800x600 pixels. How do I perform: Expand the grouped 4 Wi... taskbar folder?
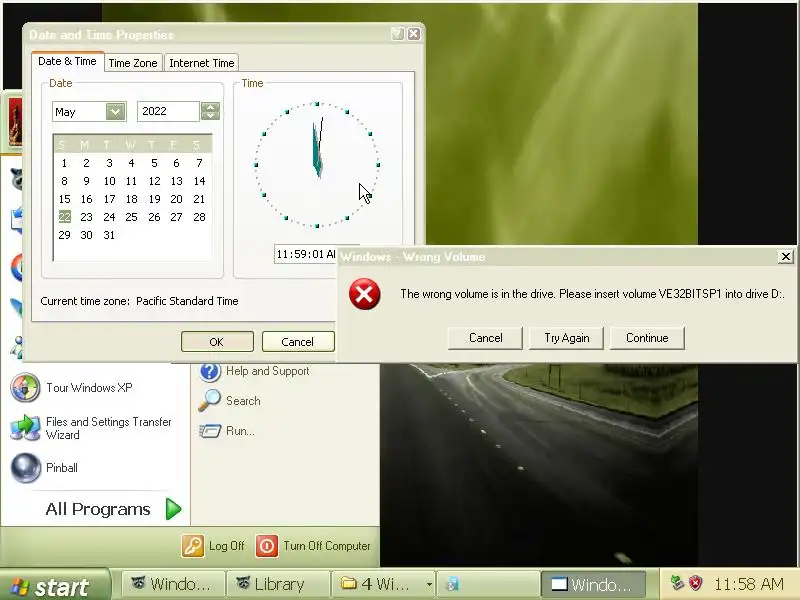click(383, 584)
